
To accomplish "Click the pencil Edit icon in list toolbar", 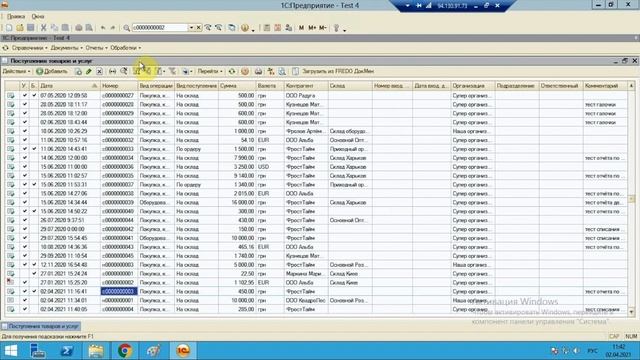I will click(89, 71).
